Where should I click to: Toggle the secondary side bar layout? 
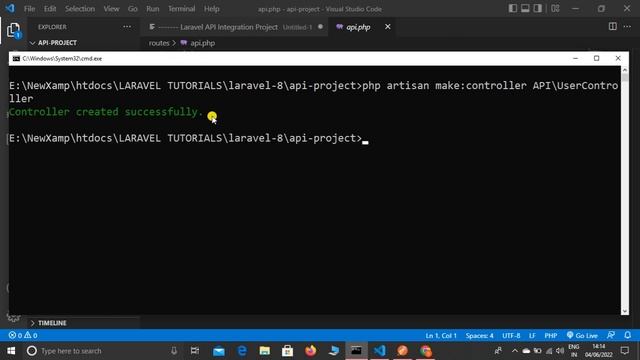pyautogui.click(x=538, y=9)
